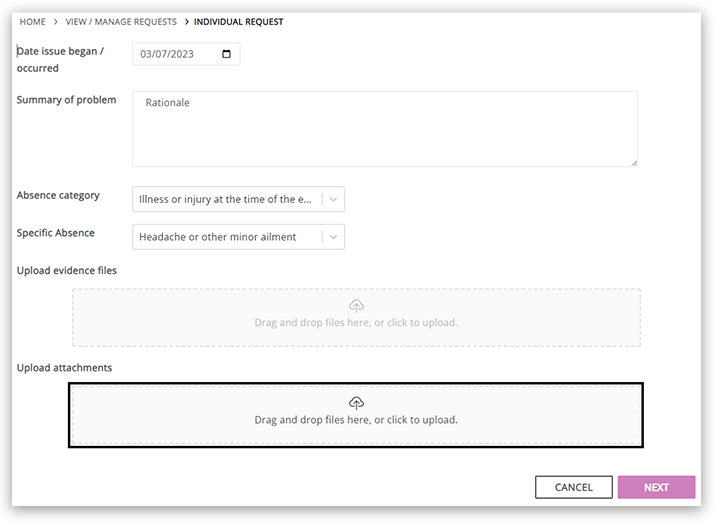
Task: Focus the date field showing 03/07/2023
Action: click(x=172, y=54)
